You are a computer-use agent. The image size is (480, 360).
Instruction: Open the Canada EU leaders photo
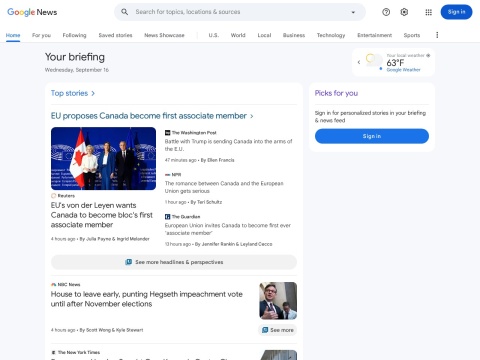point(103,158)
